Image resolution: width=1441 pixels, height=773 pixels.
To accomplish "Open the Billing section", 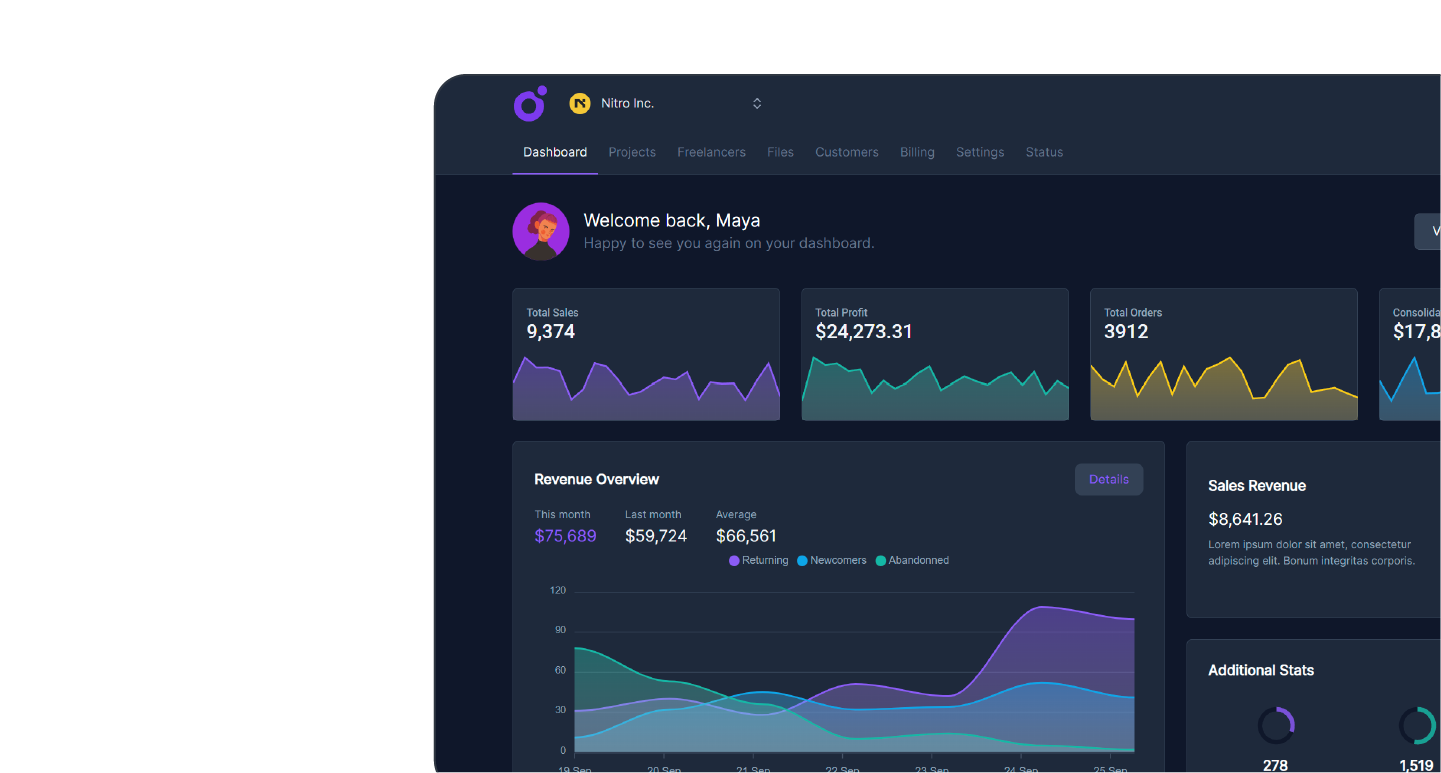I will click(x=917, y=152).
